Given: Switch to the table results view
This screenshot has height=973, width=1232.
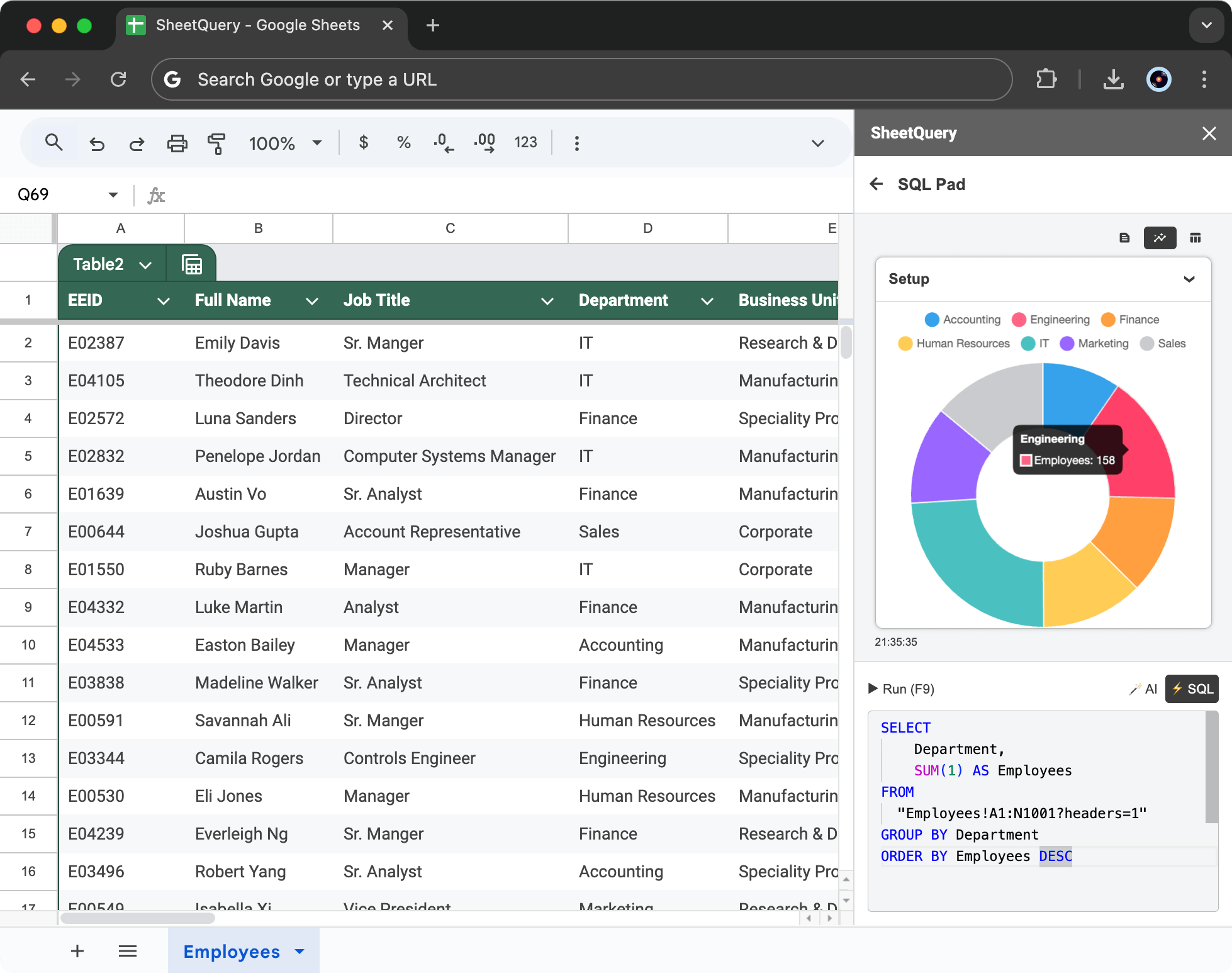Looking at the screenshot, I should tap(1195, 238).
